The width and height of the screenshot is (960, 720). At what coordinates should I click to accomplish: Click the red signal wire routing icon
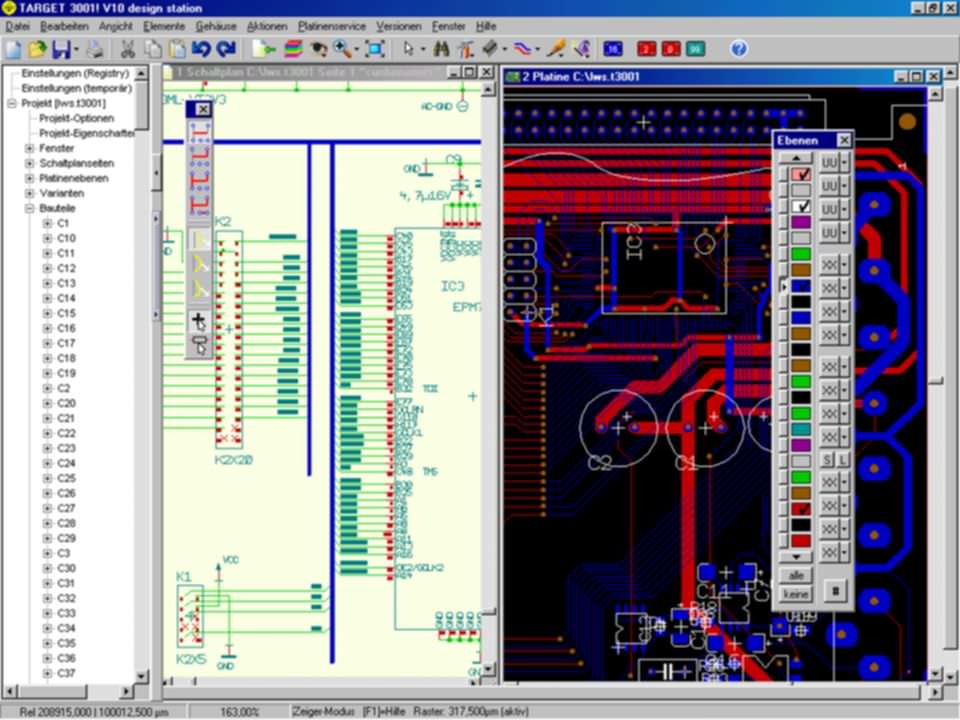click(x=523, y=47)
